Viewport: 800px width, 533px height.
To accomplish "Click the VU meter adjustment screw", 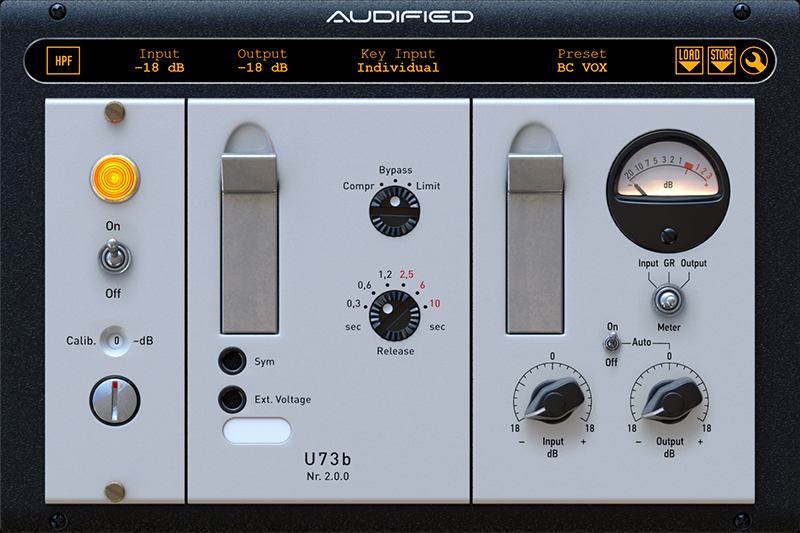I will [x=668, y=236].
